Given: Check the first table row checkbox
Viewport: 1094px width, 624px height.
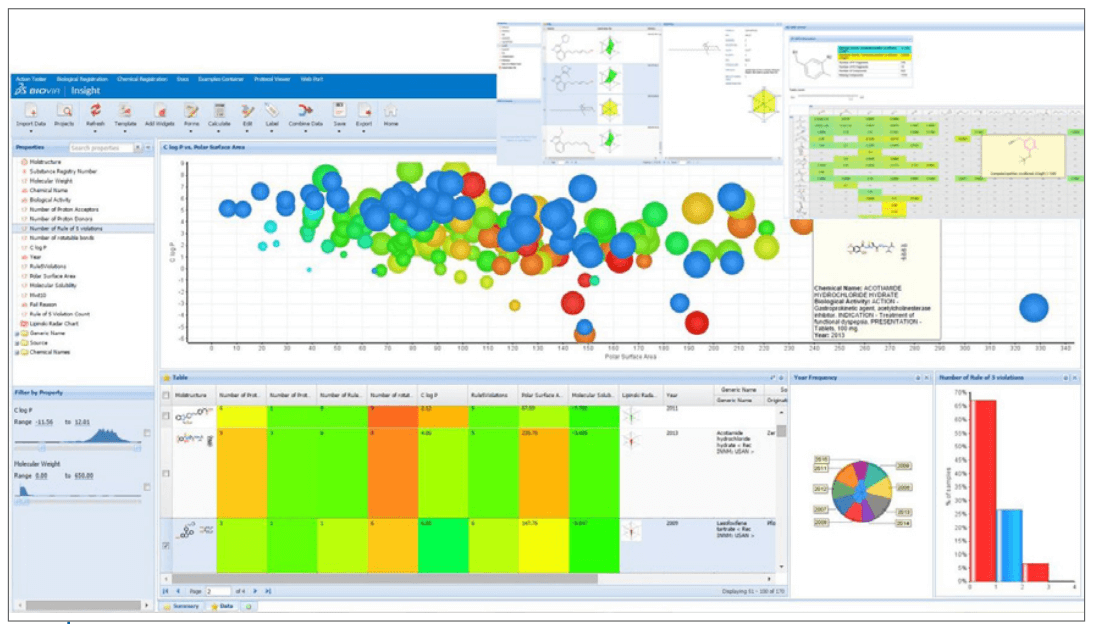Looking at the screenshot, I should click(166, 413).
